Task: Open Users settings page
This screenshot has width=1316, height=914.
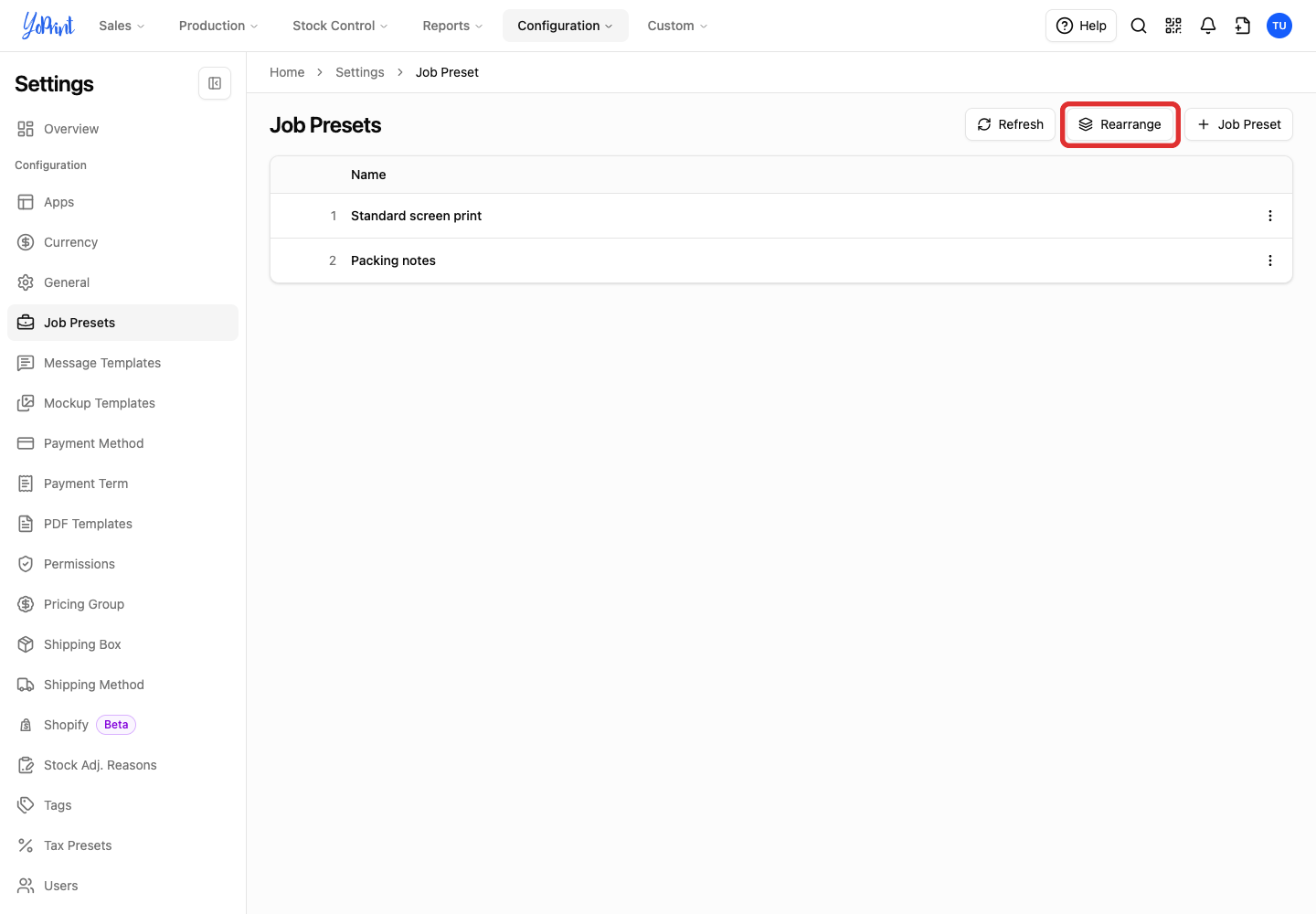Action: 122,886
